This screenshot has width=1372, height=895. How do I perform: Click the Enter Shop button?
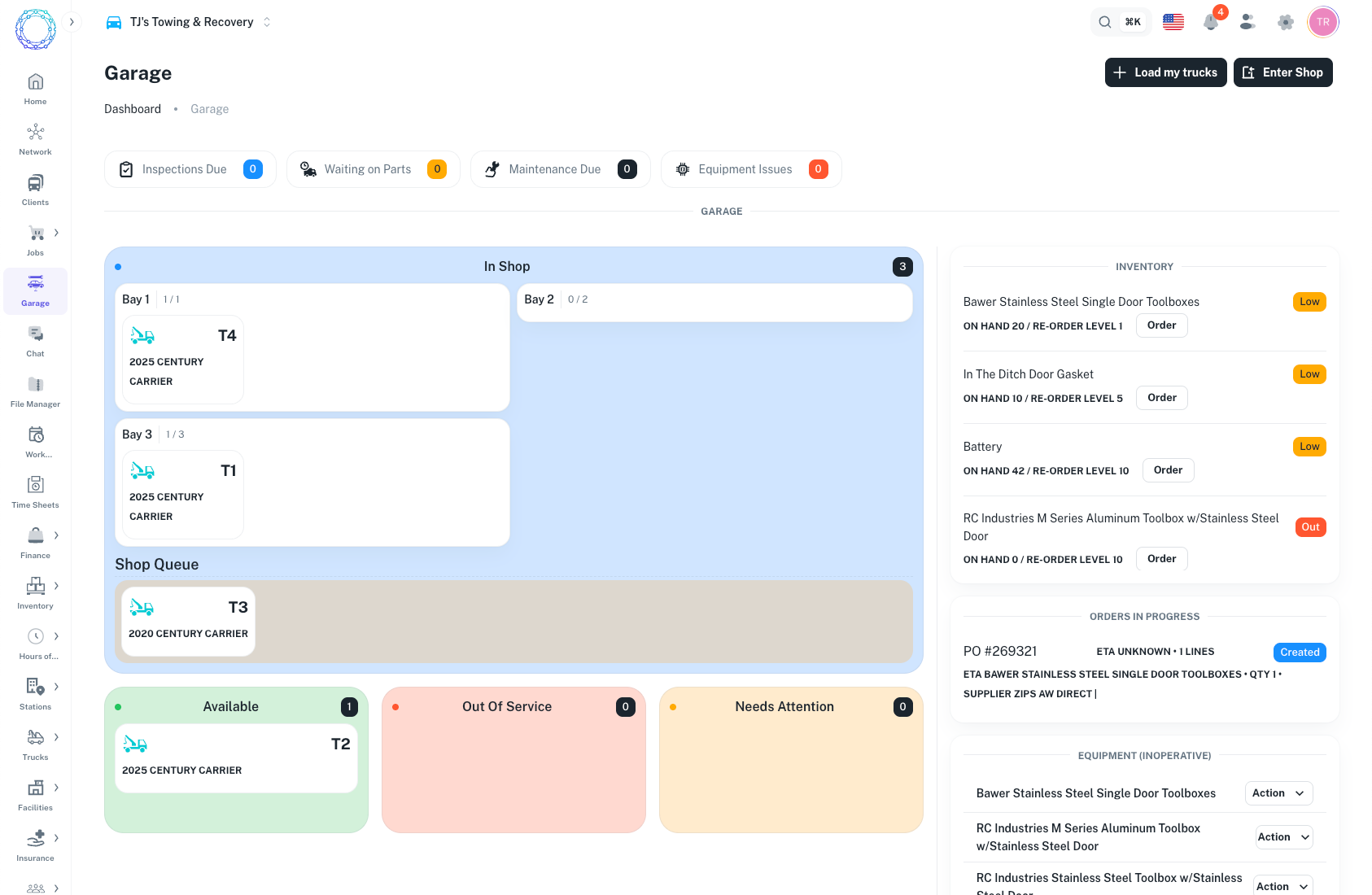1282,72
